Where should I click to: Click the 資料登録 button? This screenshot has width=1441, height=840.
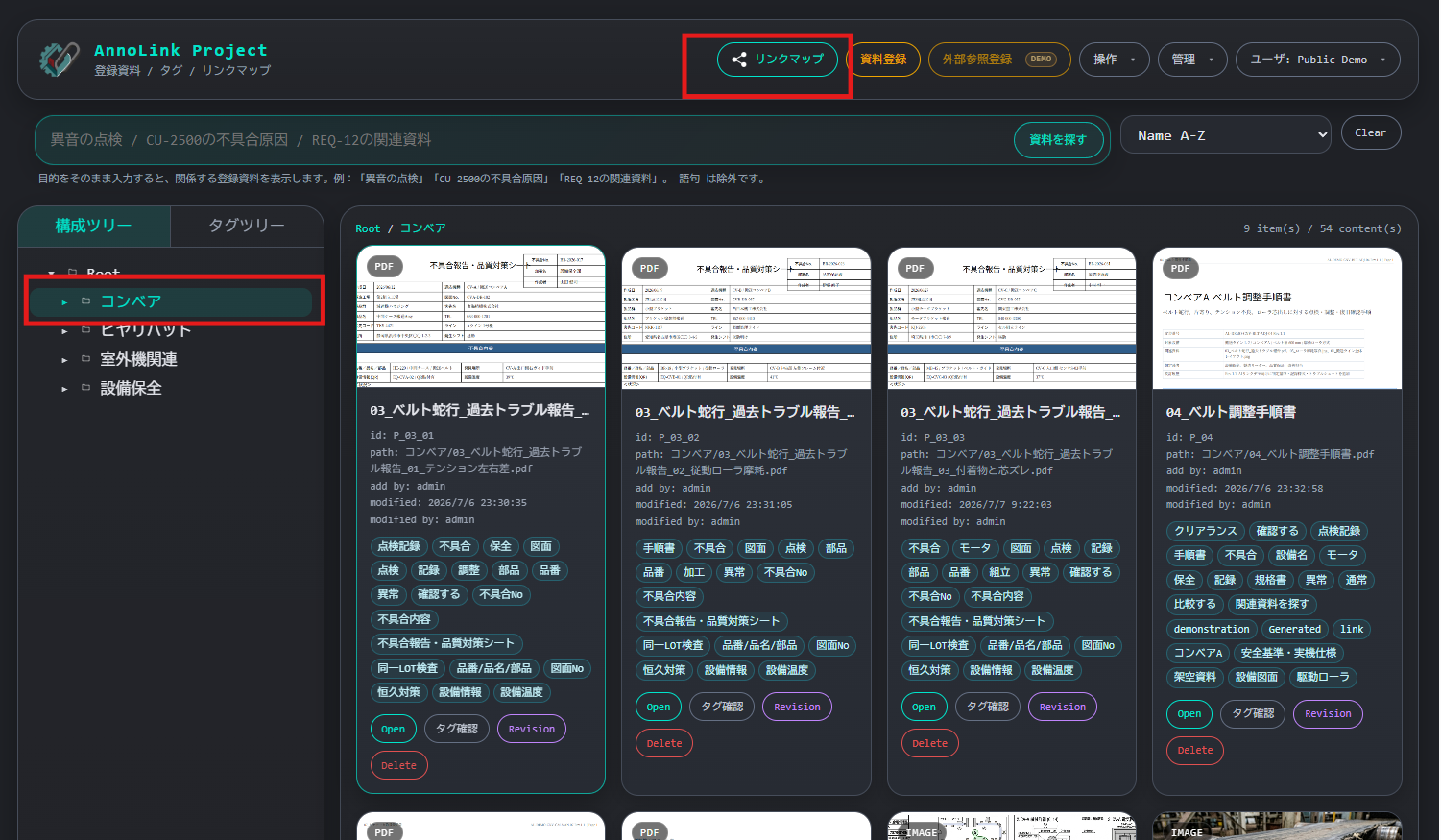(x=883, y=60)
